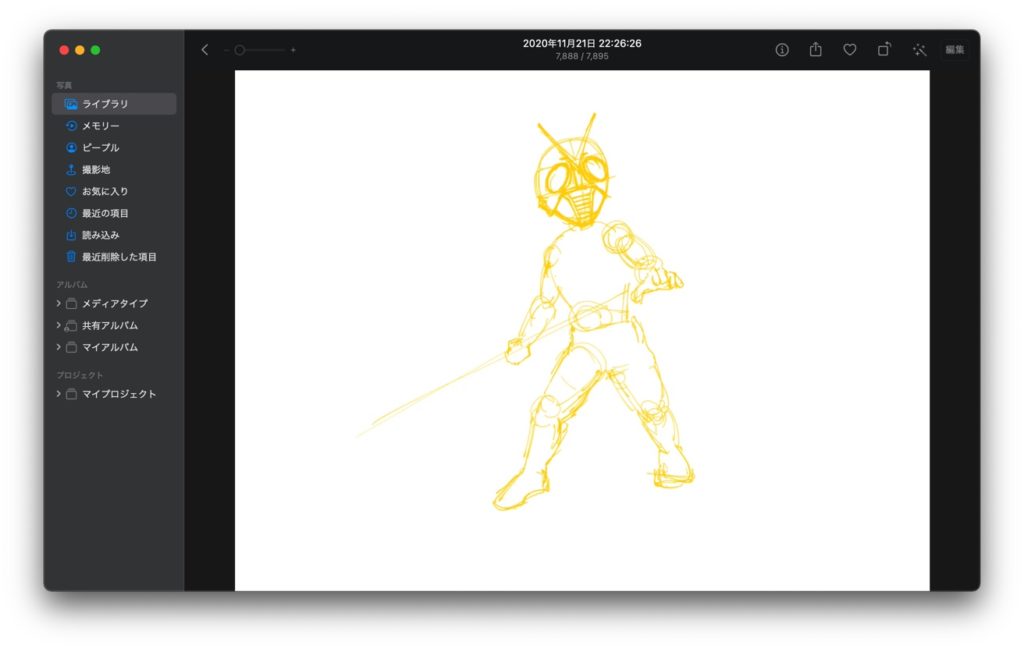Show photo info with the info icon
The height and width of the screenshot is (649, 1024).
[782, 50]
